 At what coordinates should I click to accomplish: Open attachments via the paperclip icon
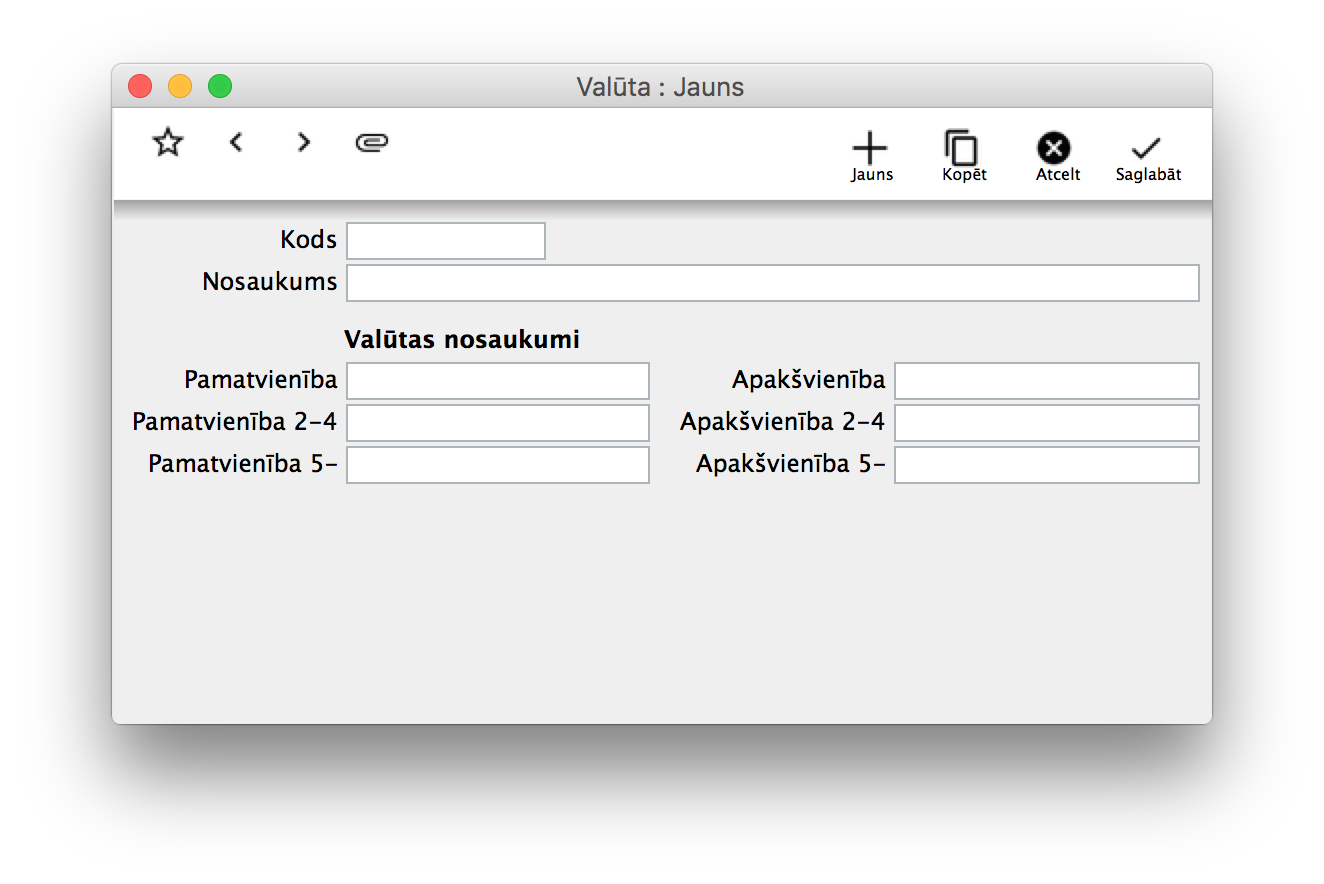[372, 143]
